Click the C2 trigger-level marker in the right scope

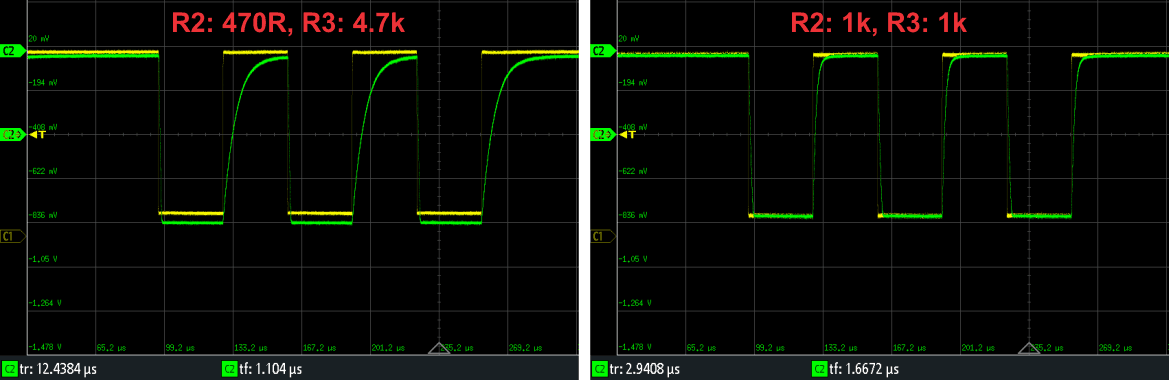pyautogui.click(x=604, y=135)
